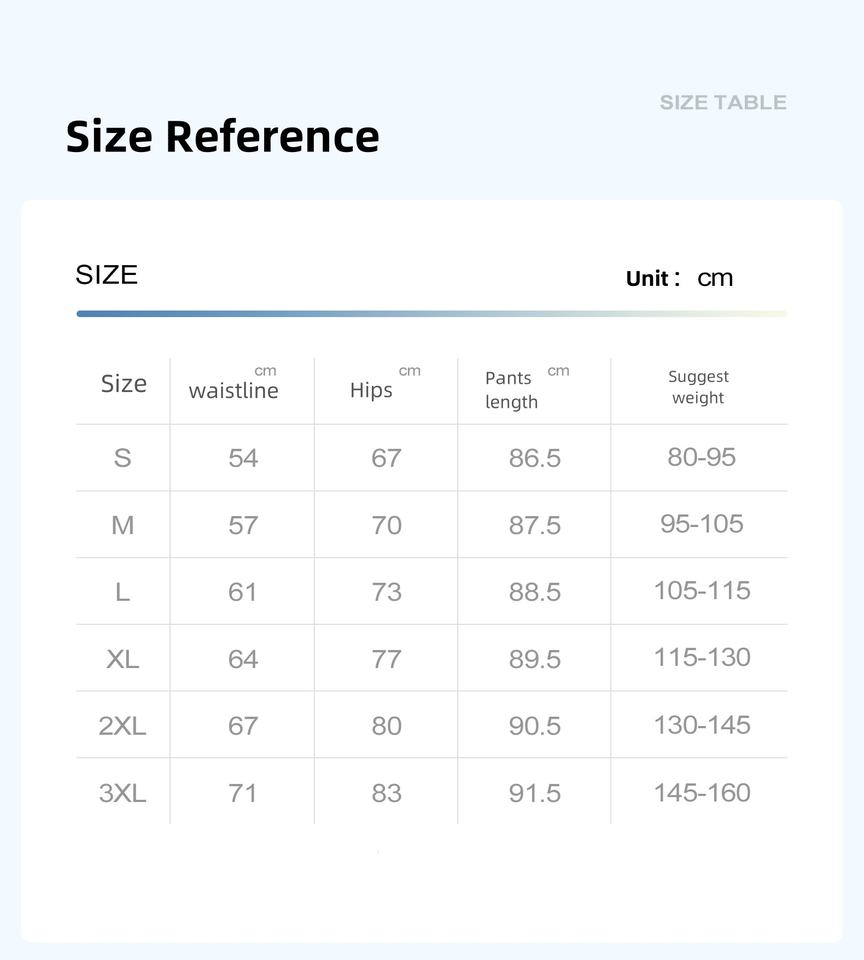Image resolution: width=864 pixels, height=960 pixels.
Task: Pick the 3XL size row label
Action: [x=122, y=793]
